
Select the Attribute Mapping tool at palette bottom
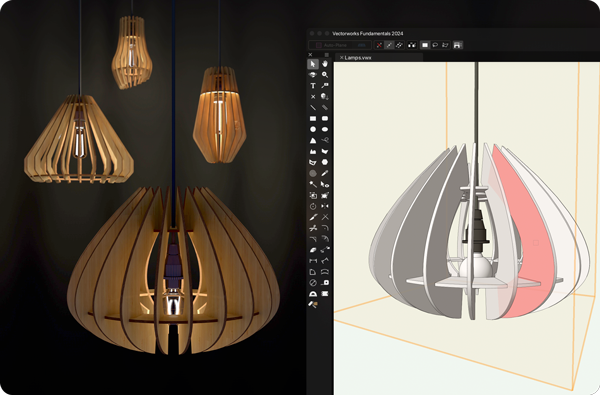coord(313,305)
